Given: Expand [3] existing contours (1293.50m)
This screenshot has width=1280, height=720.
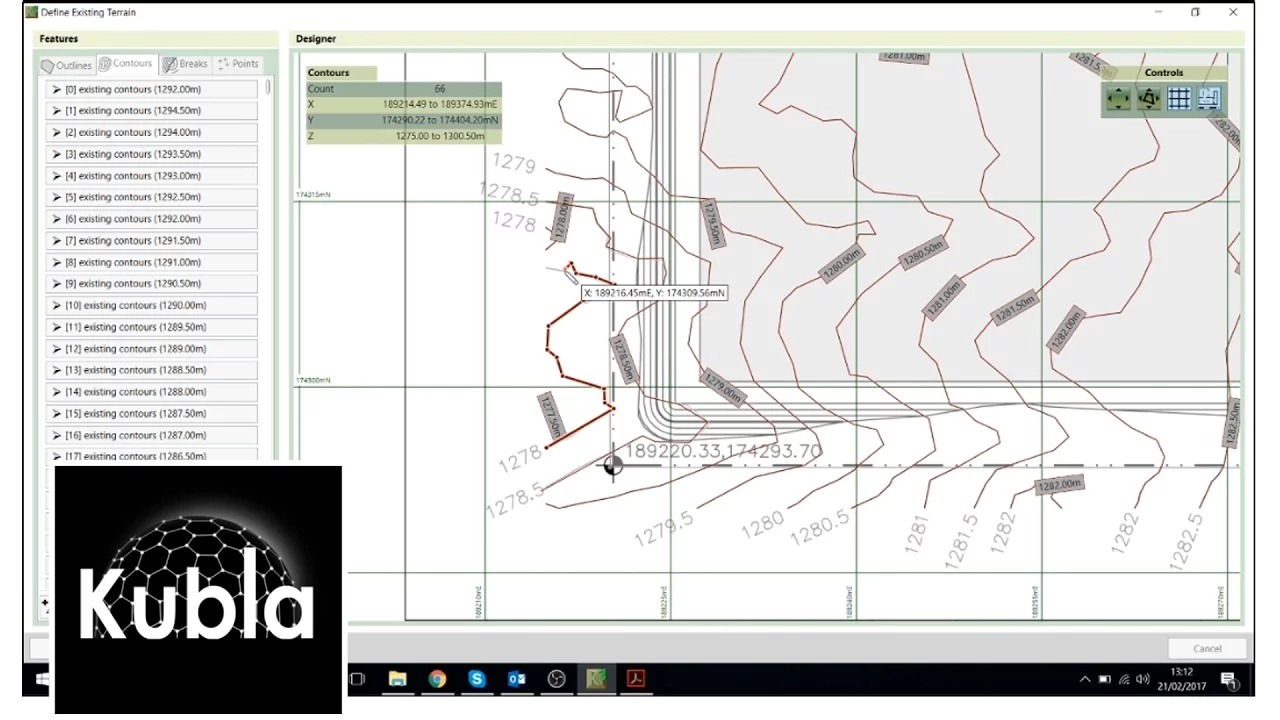Looking at the screenshot, I should tap(56, 154).
